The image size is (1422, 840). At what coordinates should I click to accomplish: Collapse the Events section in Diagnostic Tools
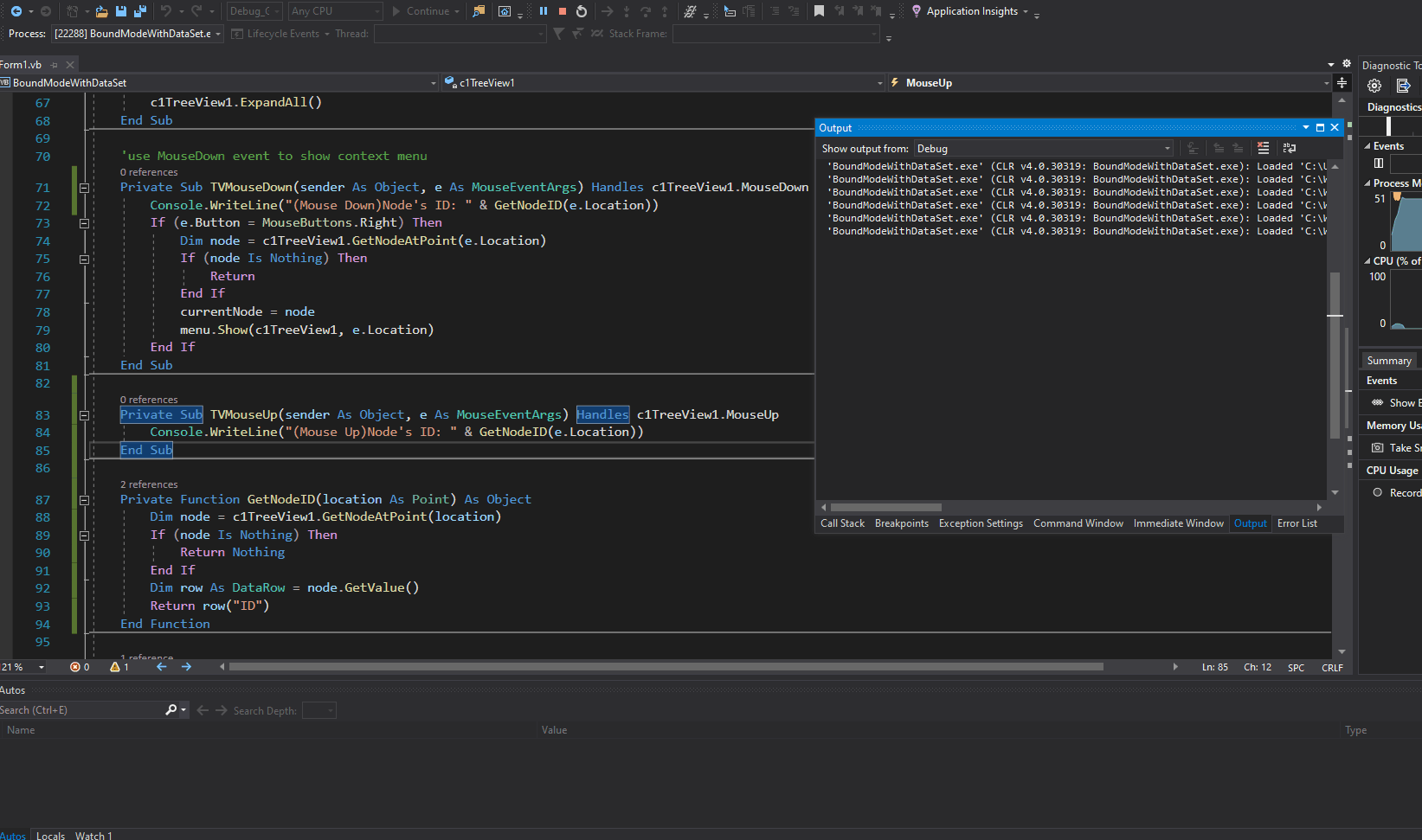1367,146
